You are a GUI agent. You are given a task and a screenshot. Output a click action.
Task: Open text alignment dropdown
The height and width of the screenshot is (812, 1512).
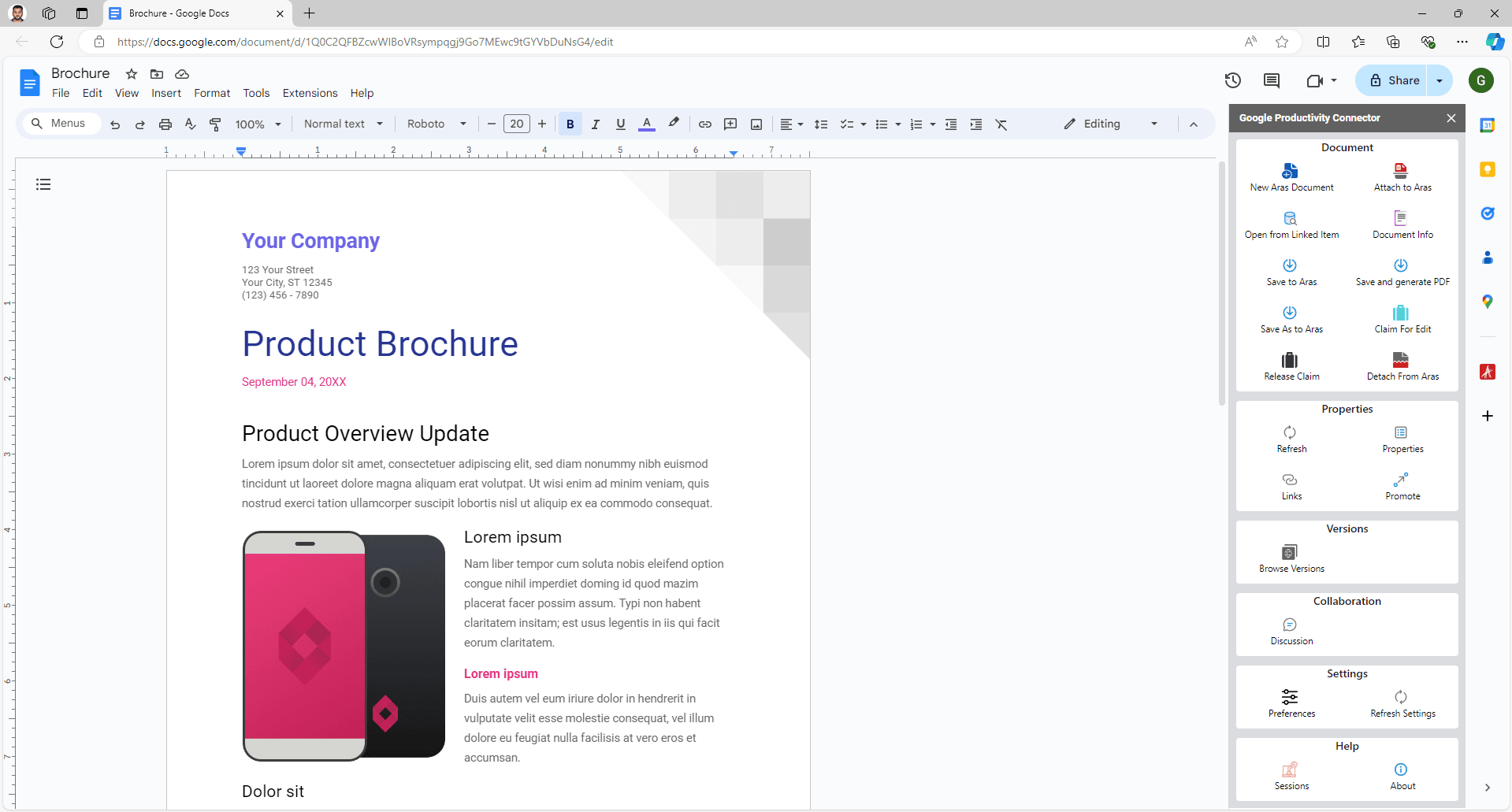pos(791,124)
